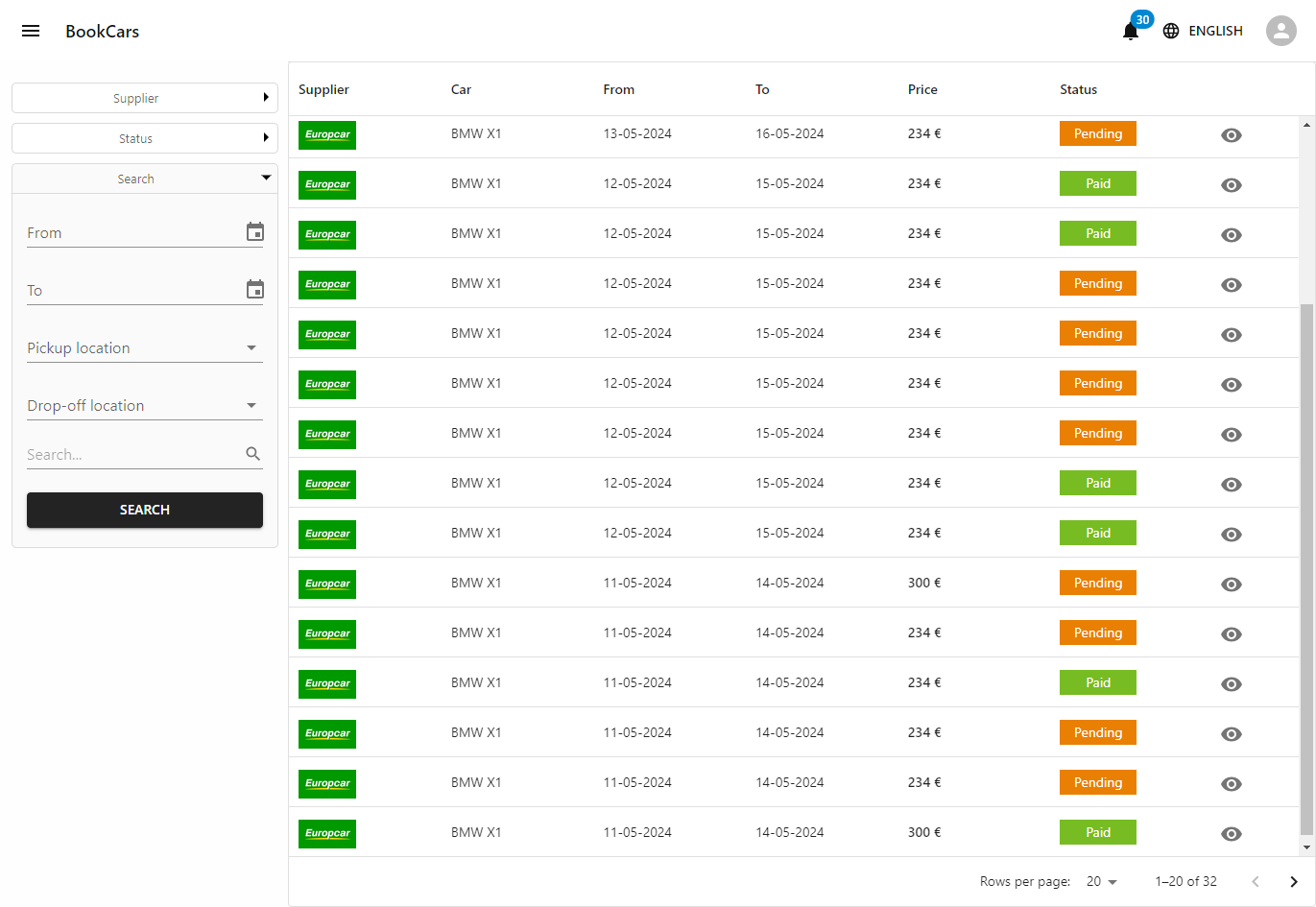Screen dimensions: 1316x907
Task: Click 11-05-2024 in the 300 € Paid row
Action: pyautogui.click(x=637, y=832)
